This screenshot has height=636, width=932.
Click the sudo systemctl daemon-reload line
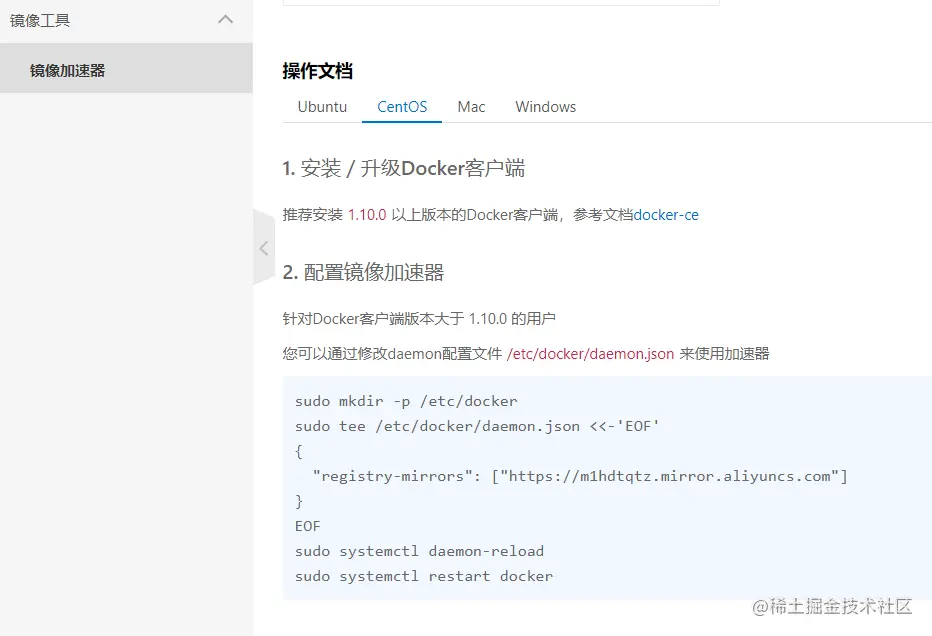[x=419, y=551]
